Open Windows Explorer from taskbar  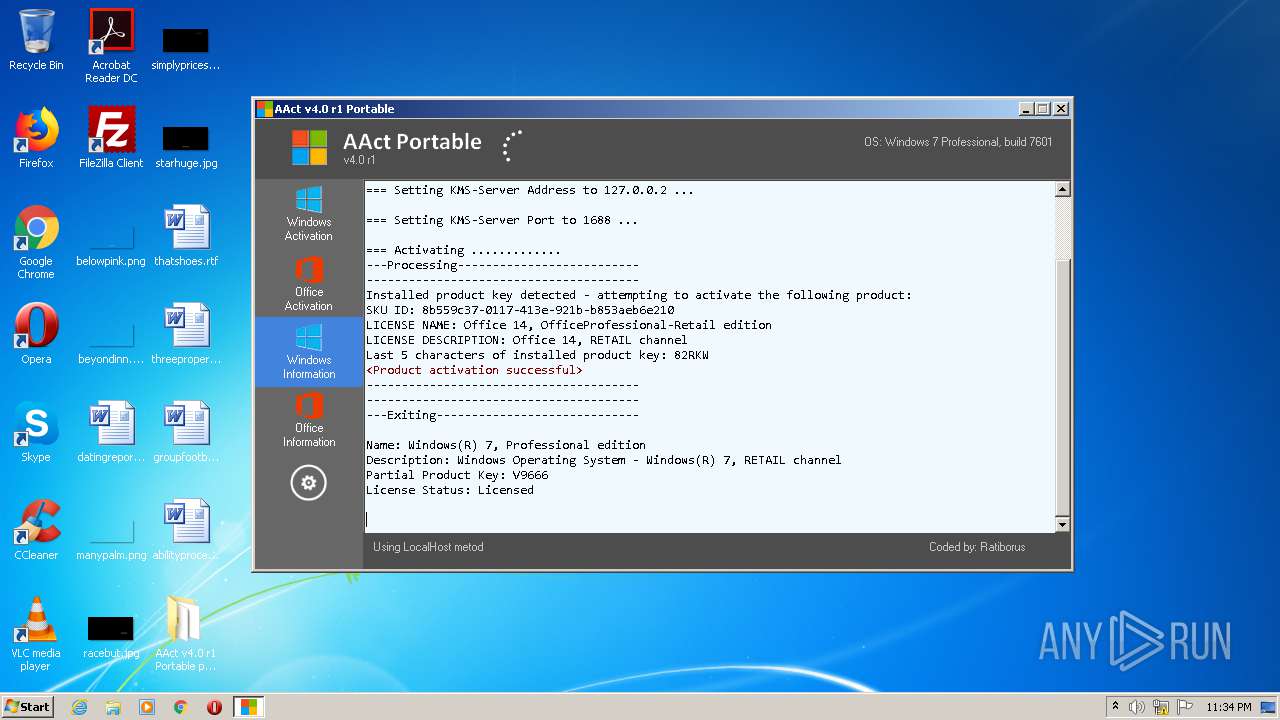pos(113,707)
